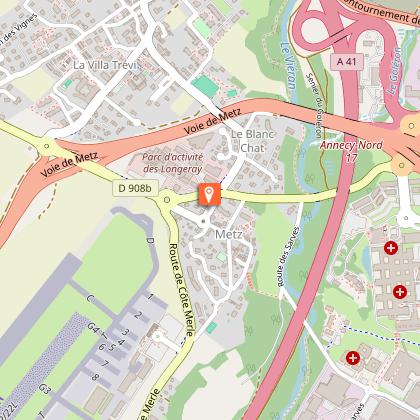Click the D 908b road shield
This screenshot has height=420, width=420.
pos(135,188)
